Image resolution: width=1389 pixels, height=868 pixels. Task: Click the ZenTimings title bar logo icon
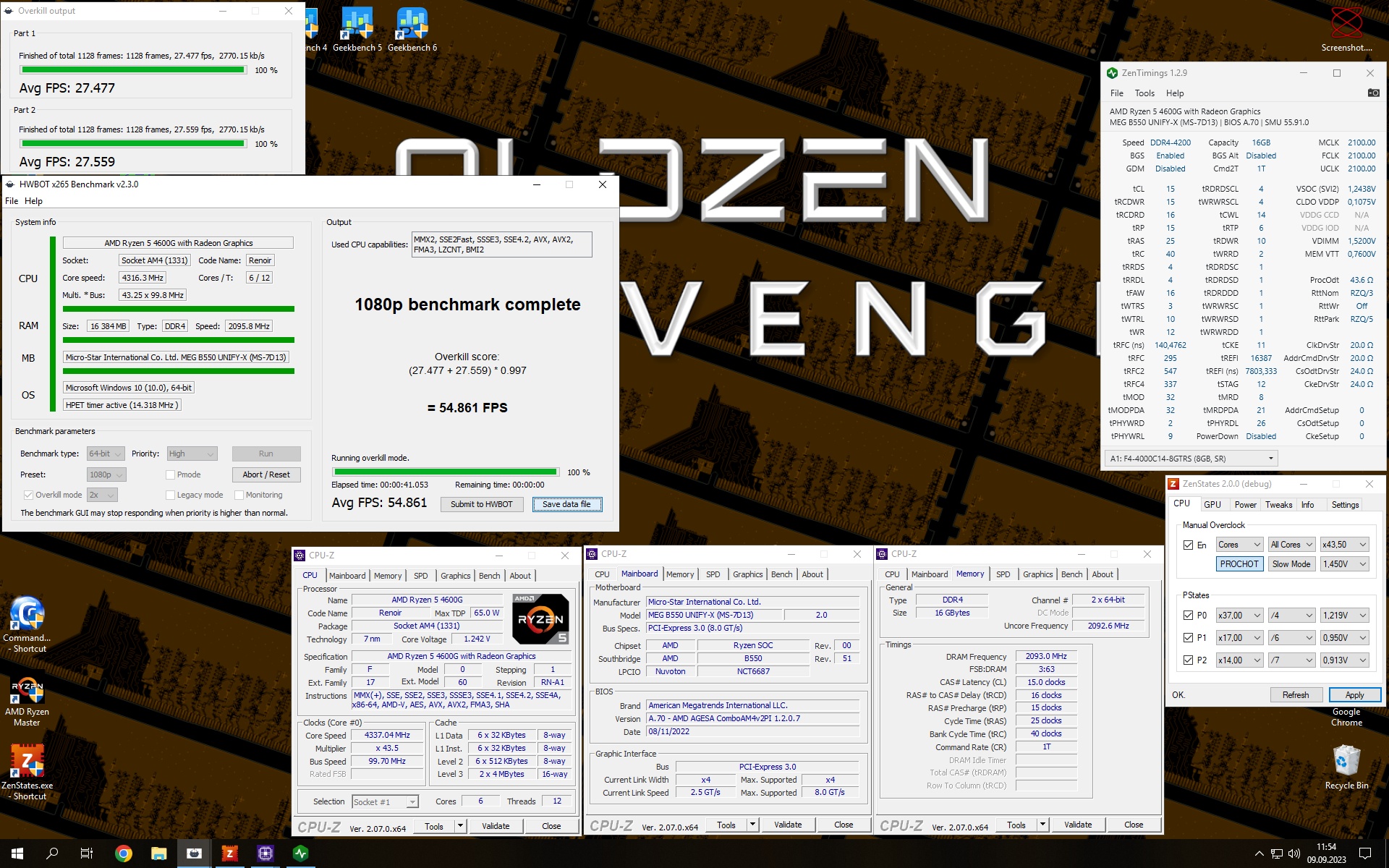(1113, 73)
